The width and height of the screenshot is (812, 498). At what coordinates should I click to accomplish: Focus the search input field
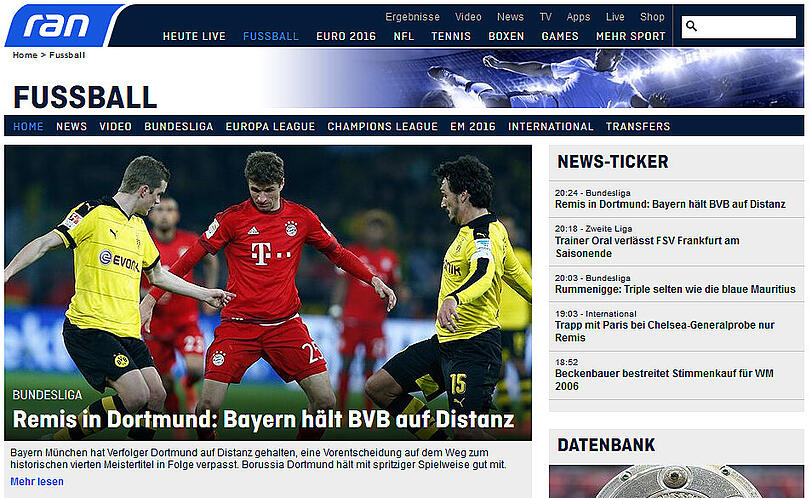(738, 27)
